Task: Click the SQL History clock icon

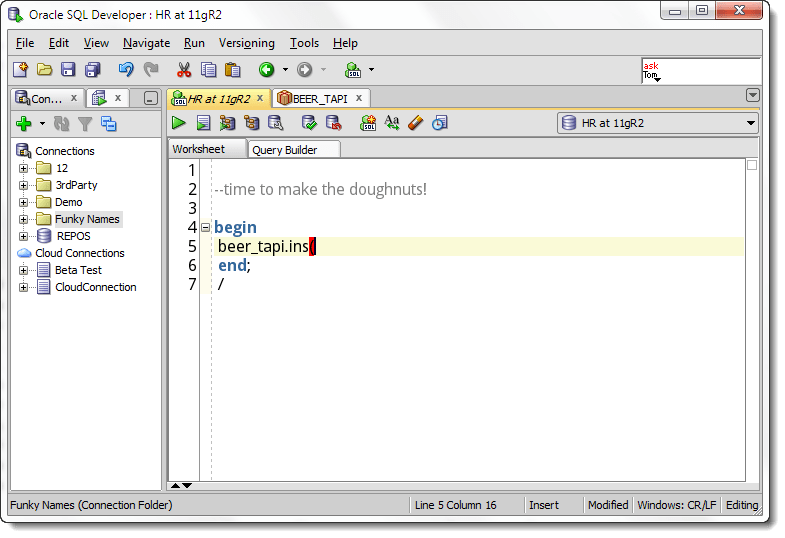Action: point(440,123)
